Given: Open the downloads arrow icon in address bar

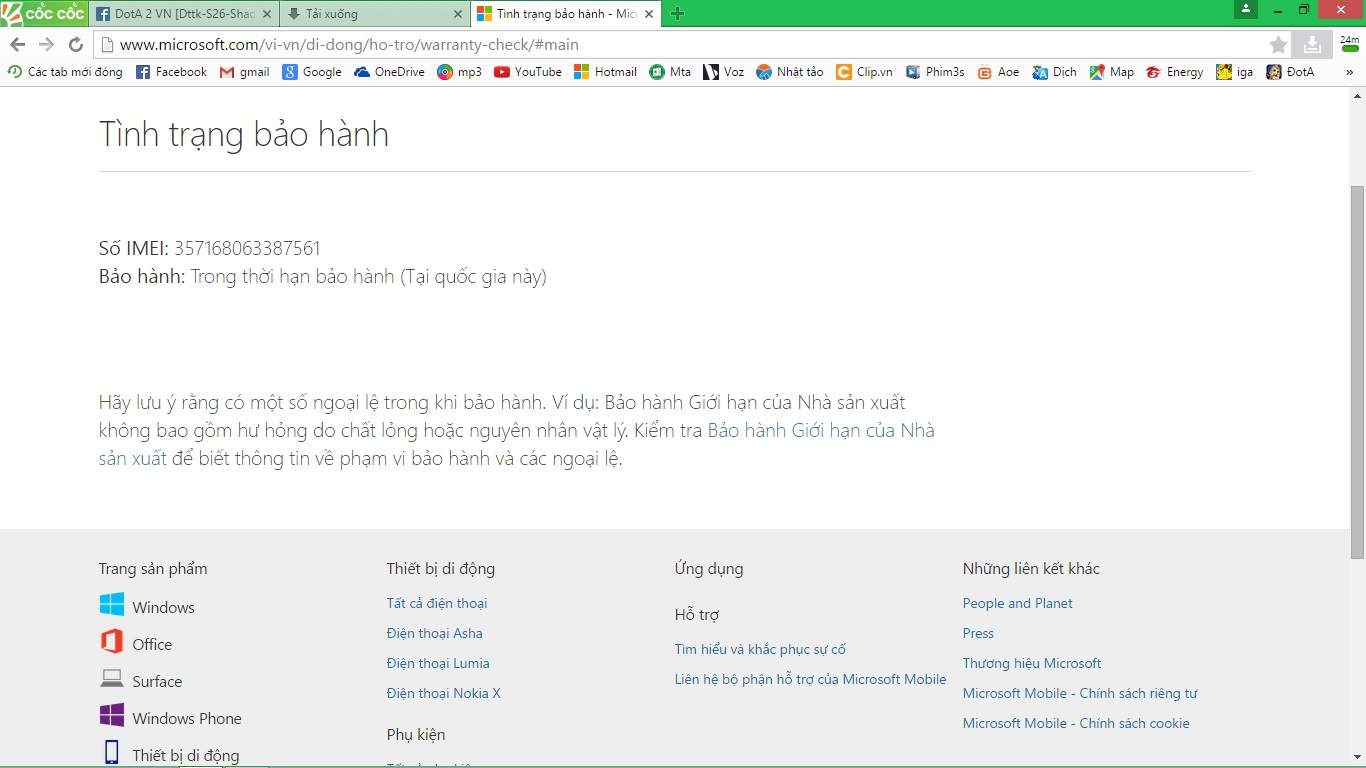Looking at the screenshot, I should point(1312,45).
